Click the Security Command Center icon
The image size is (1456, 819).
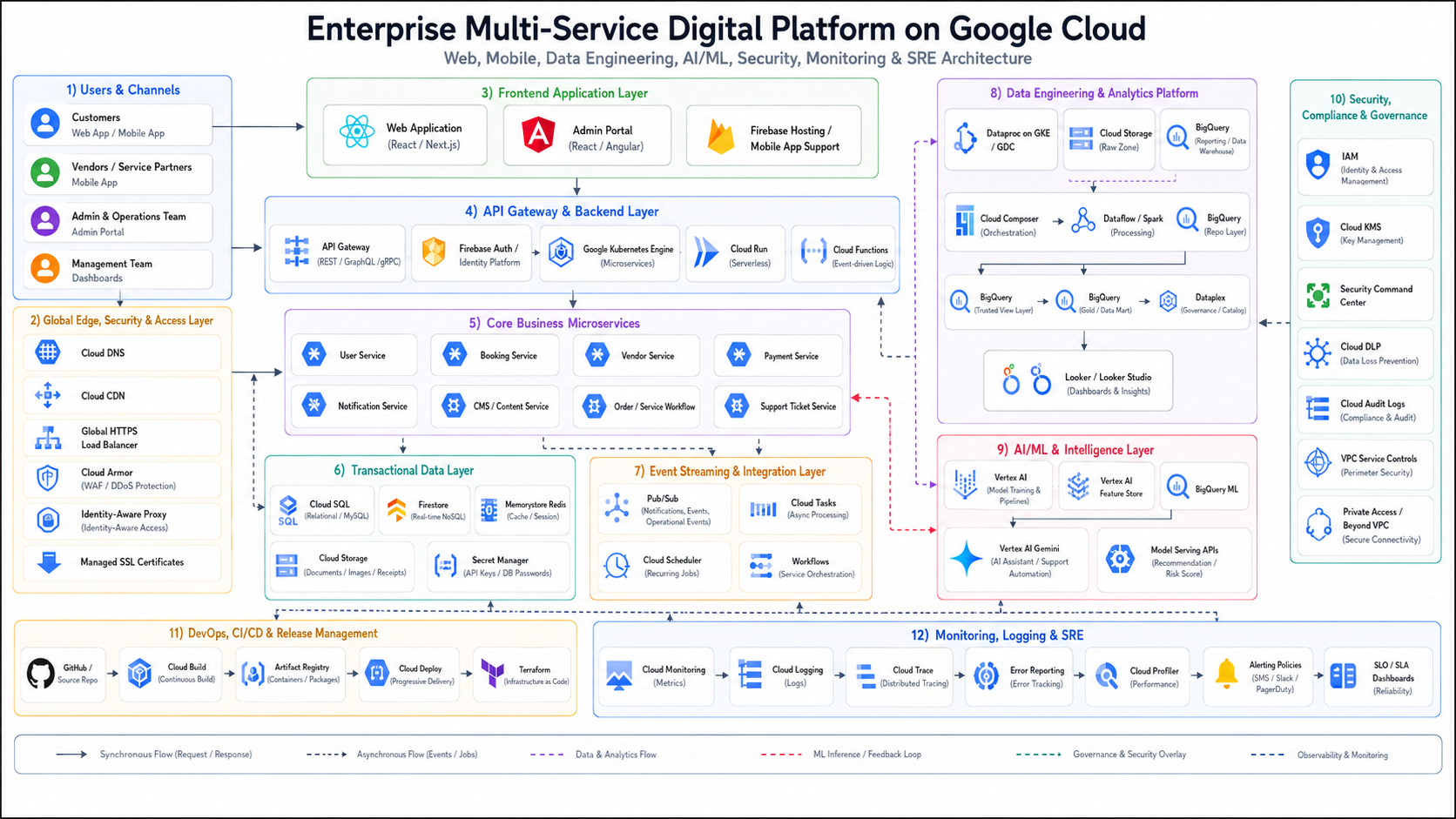(x=1318, y=295)
